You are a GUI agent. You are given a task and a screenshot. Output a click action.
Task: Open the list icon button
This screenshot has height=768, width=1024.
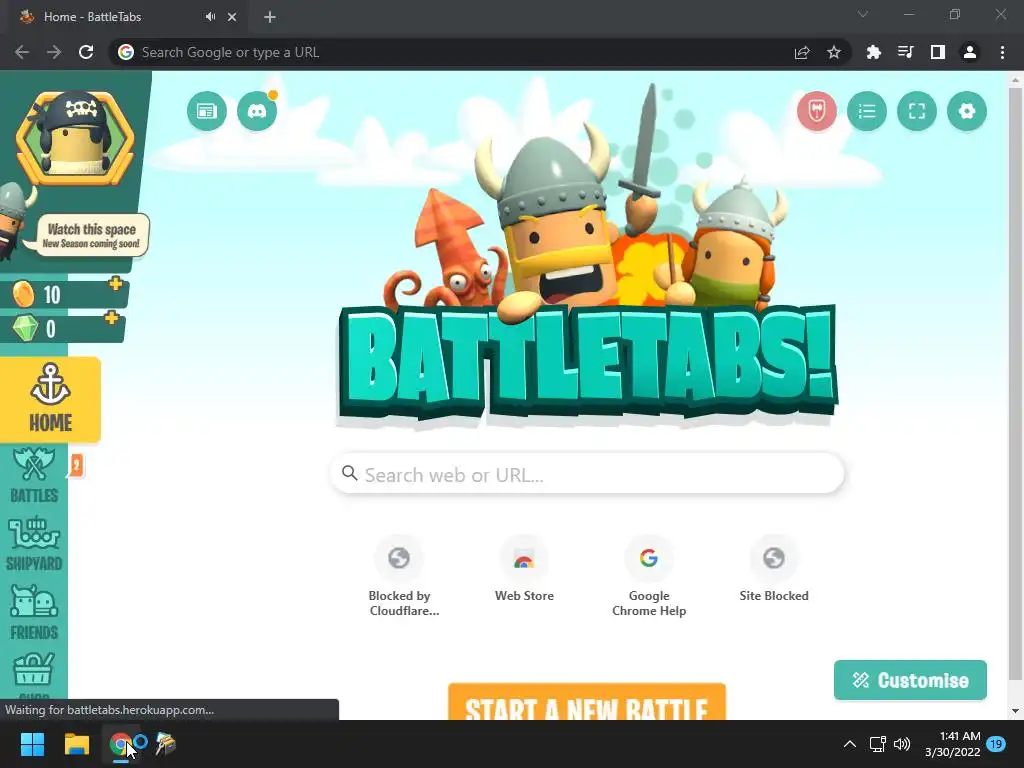click(x=867, y=111)
